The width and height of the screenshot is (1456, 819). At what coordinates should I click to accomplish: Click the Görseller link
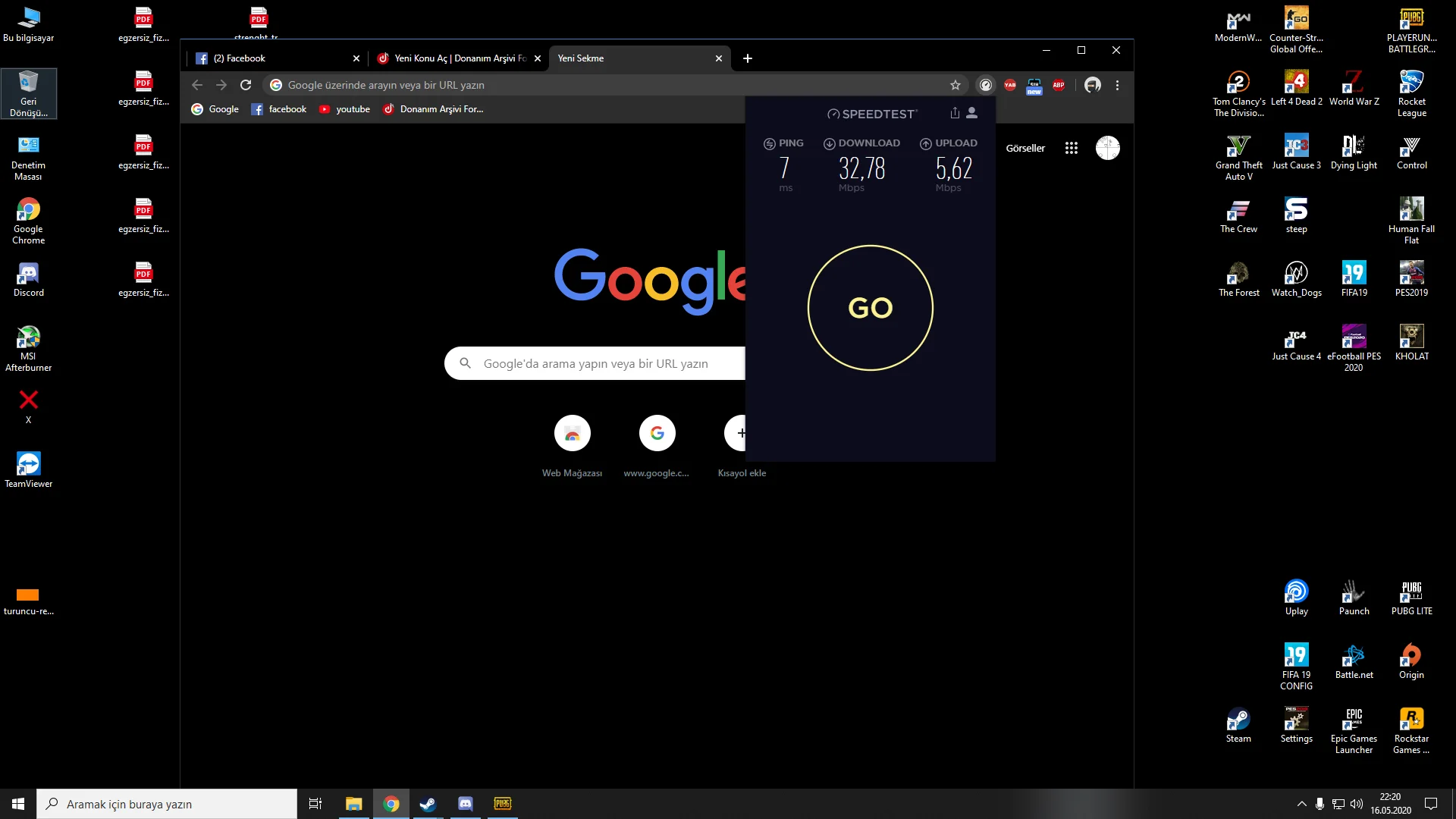(x=1025, y=148)
